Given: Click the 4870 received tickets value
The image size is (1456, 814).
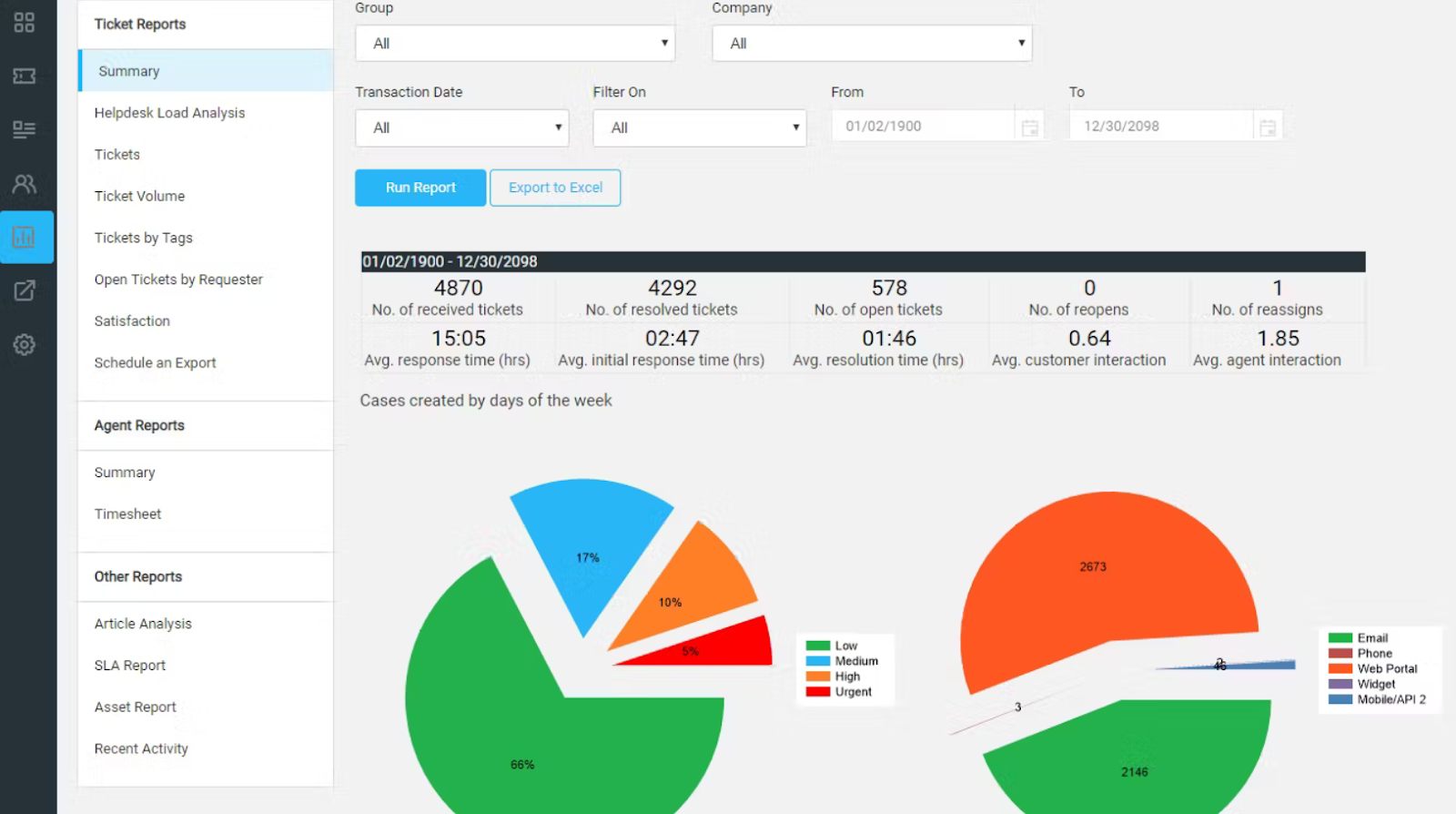Looking at the screenshot, I should (x=459, y=288).
